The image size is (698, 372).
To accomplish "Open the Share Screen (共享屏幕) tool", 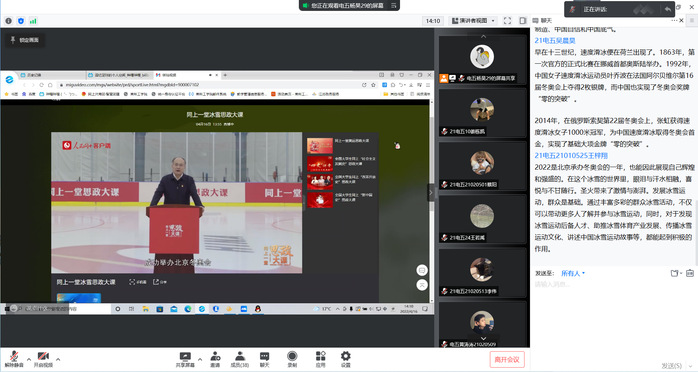I will [x=185, y=359].
